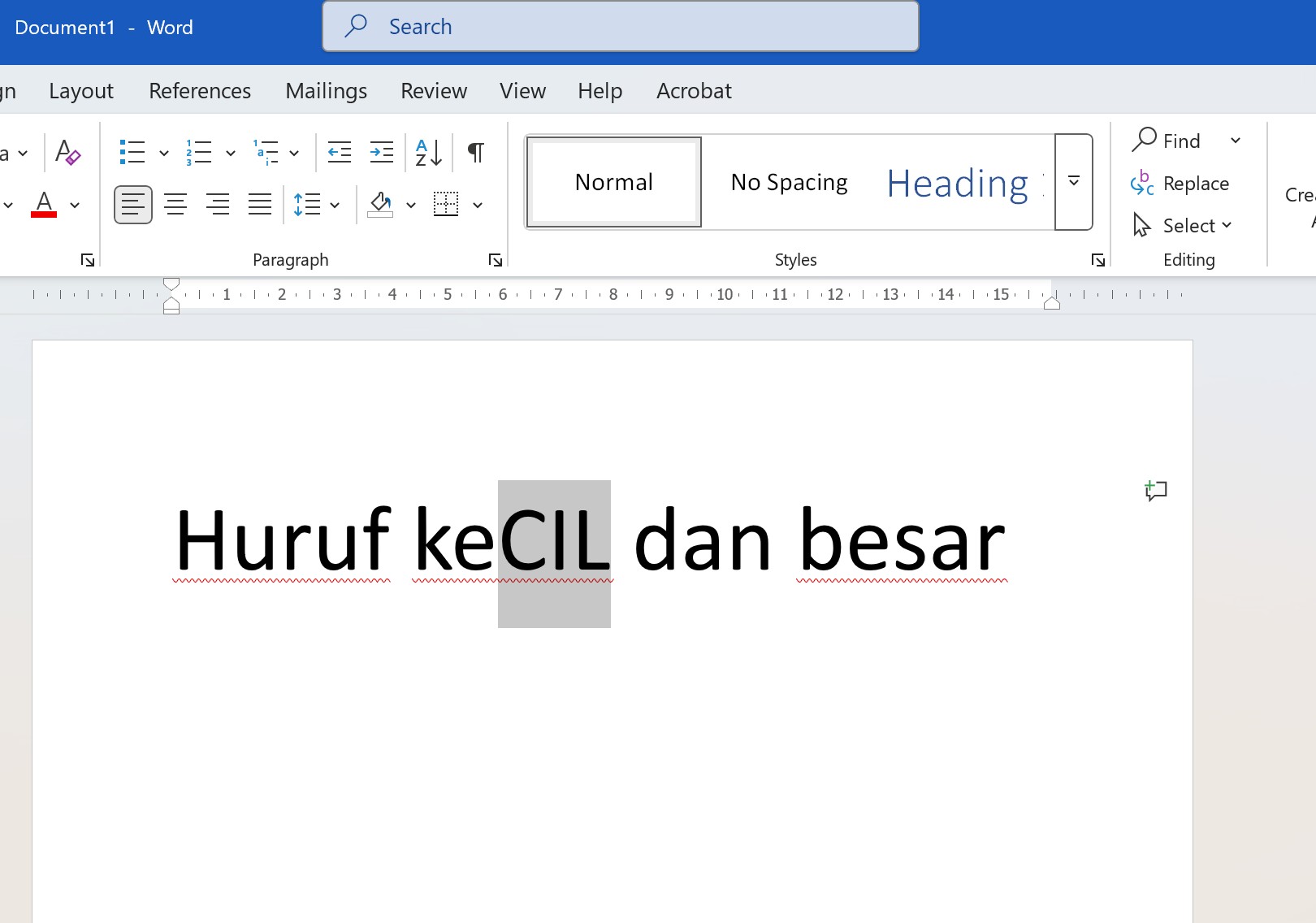This screenshot has width=1316, height=923.
Task: Open the Paragraph settings dialog launcher
Action: pyautogui.click(x=495, y=260)
